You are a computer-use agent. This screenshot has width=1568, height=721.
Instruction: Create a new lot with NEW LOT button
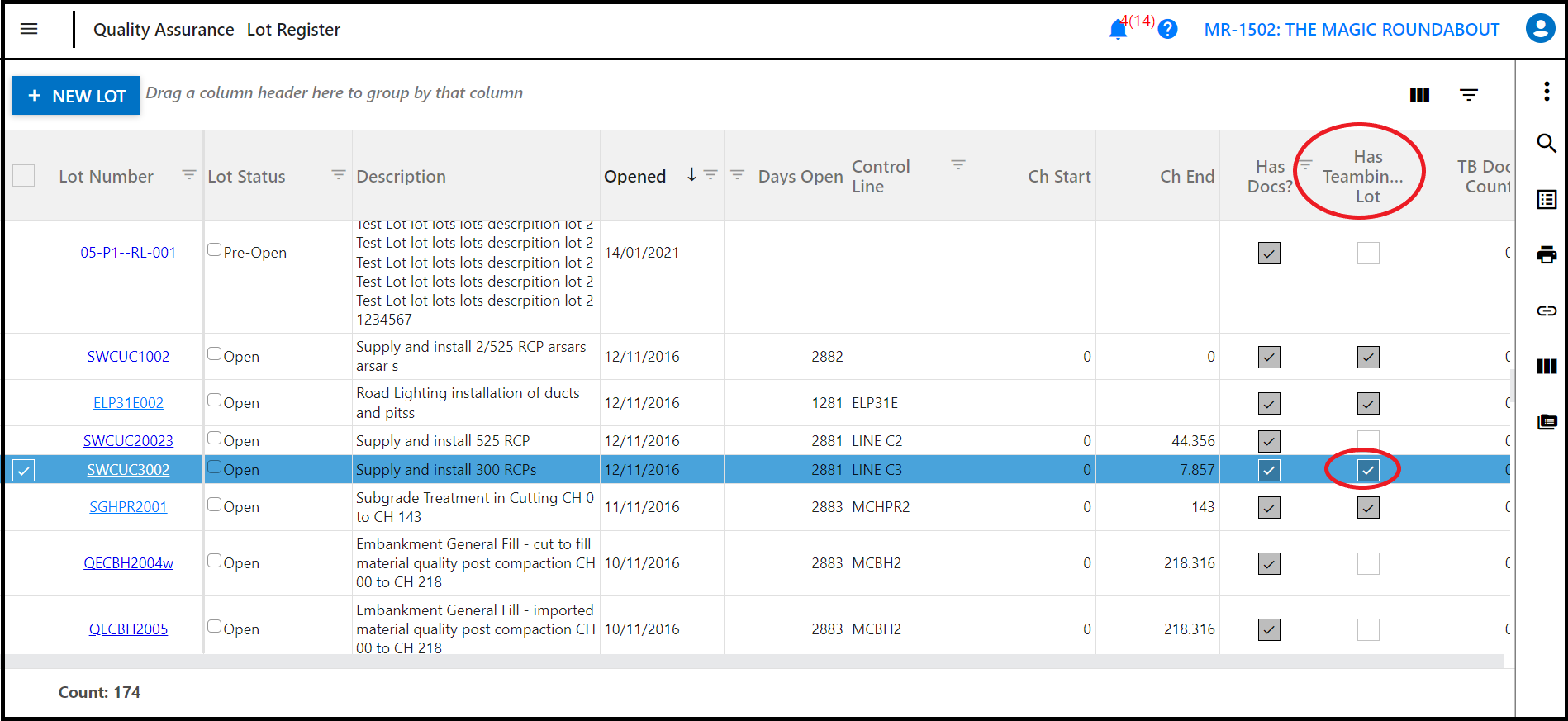point(75,96)
